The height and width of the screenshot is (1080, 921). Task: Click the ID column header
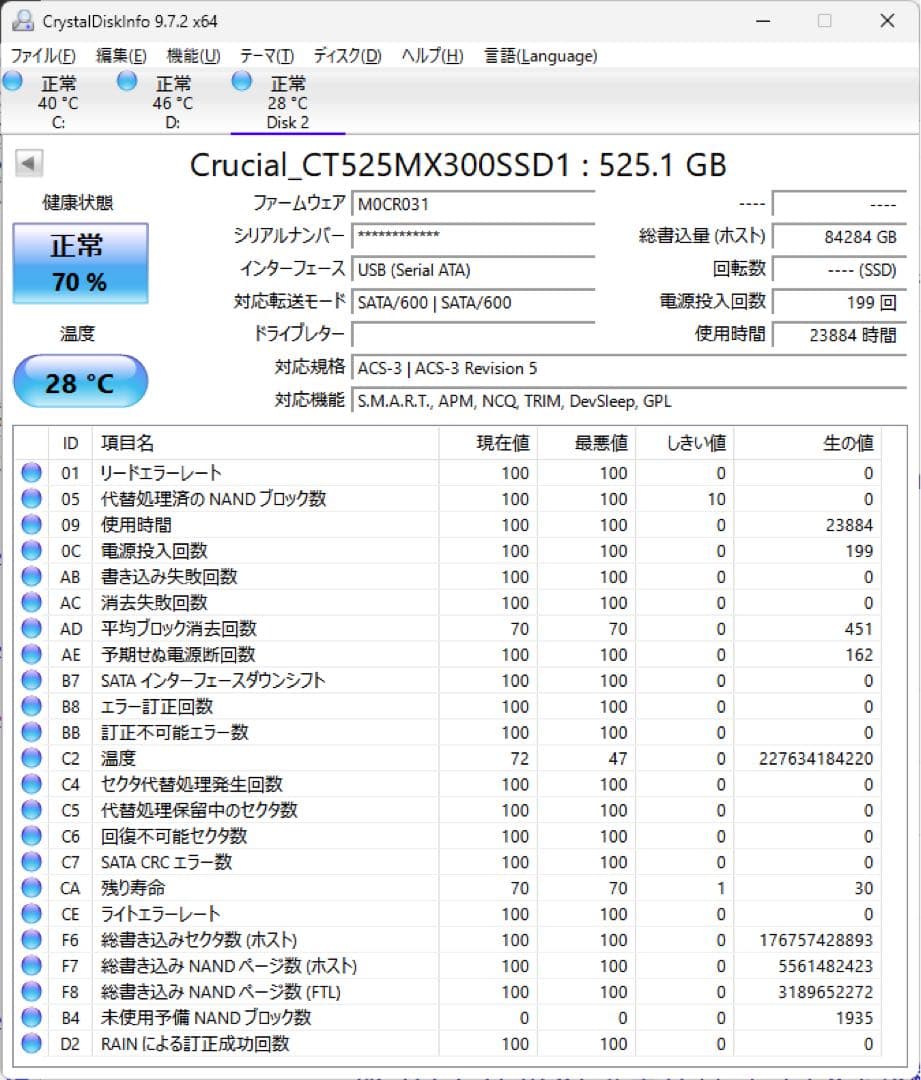point(70,443)
